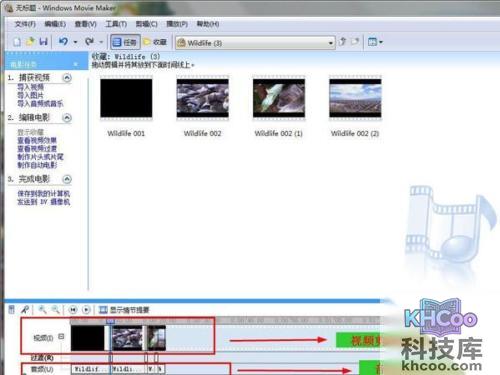This screenshot has height=375, width=500.
Task: Click the 显示情节提要 (Show Storyboard) button
Action: [x=124, y=310]
